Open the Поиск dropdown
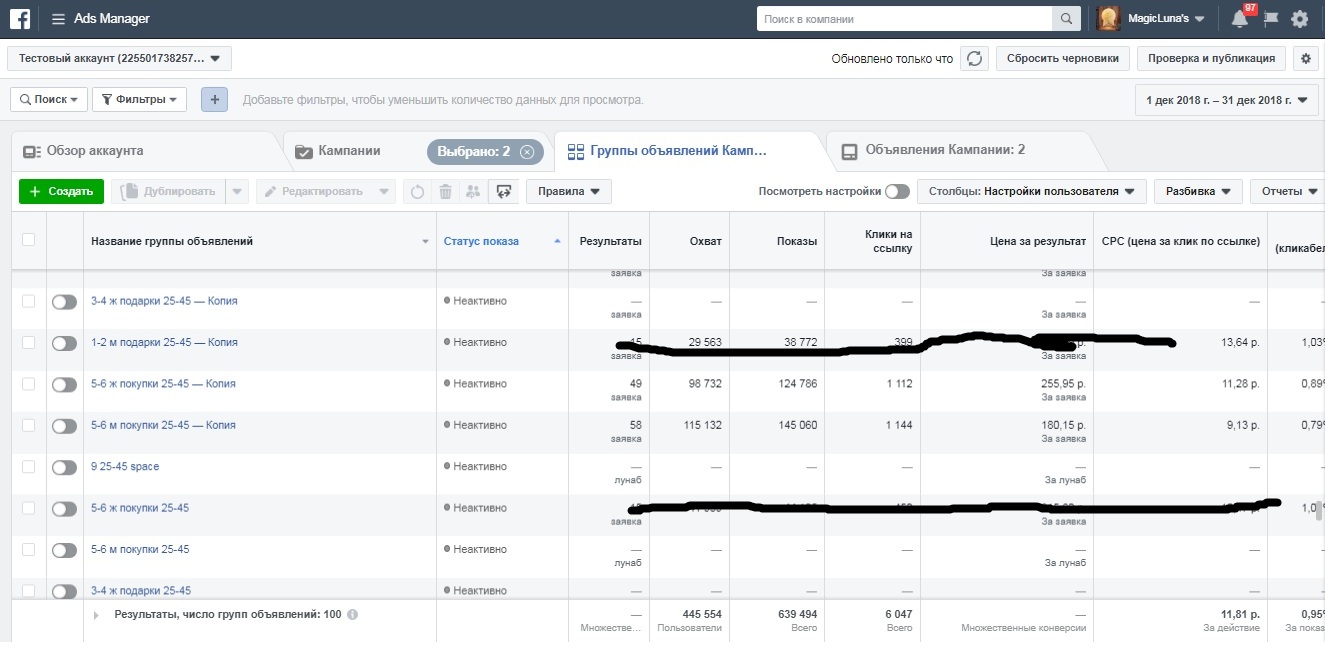The width and height of the screenshot is (1325, 661). tap(48, 100)
